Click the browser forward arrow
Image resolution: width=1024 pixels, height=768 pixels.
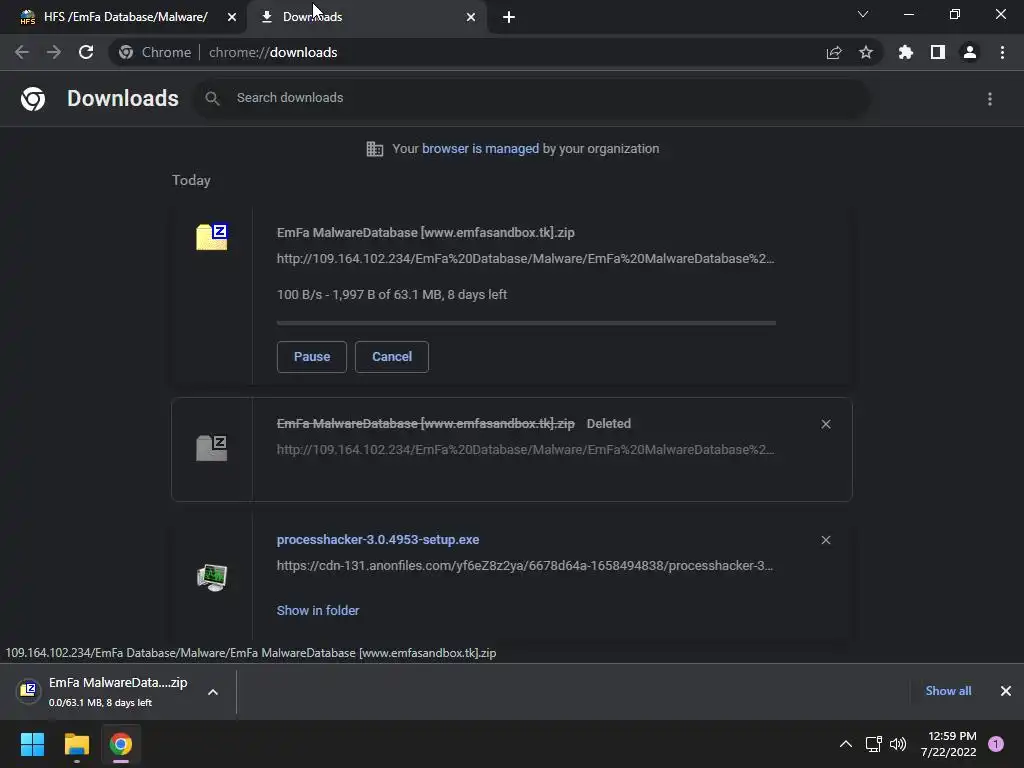tap(54, 52)
